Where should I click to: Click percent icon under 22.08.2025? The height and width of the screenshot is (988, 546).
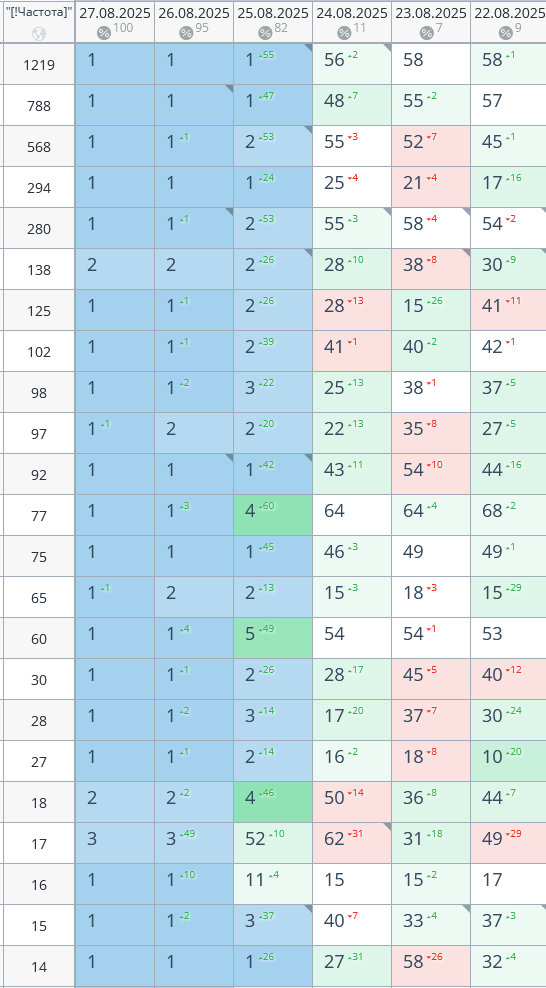coord(506,33)
